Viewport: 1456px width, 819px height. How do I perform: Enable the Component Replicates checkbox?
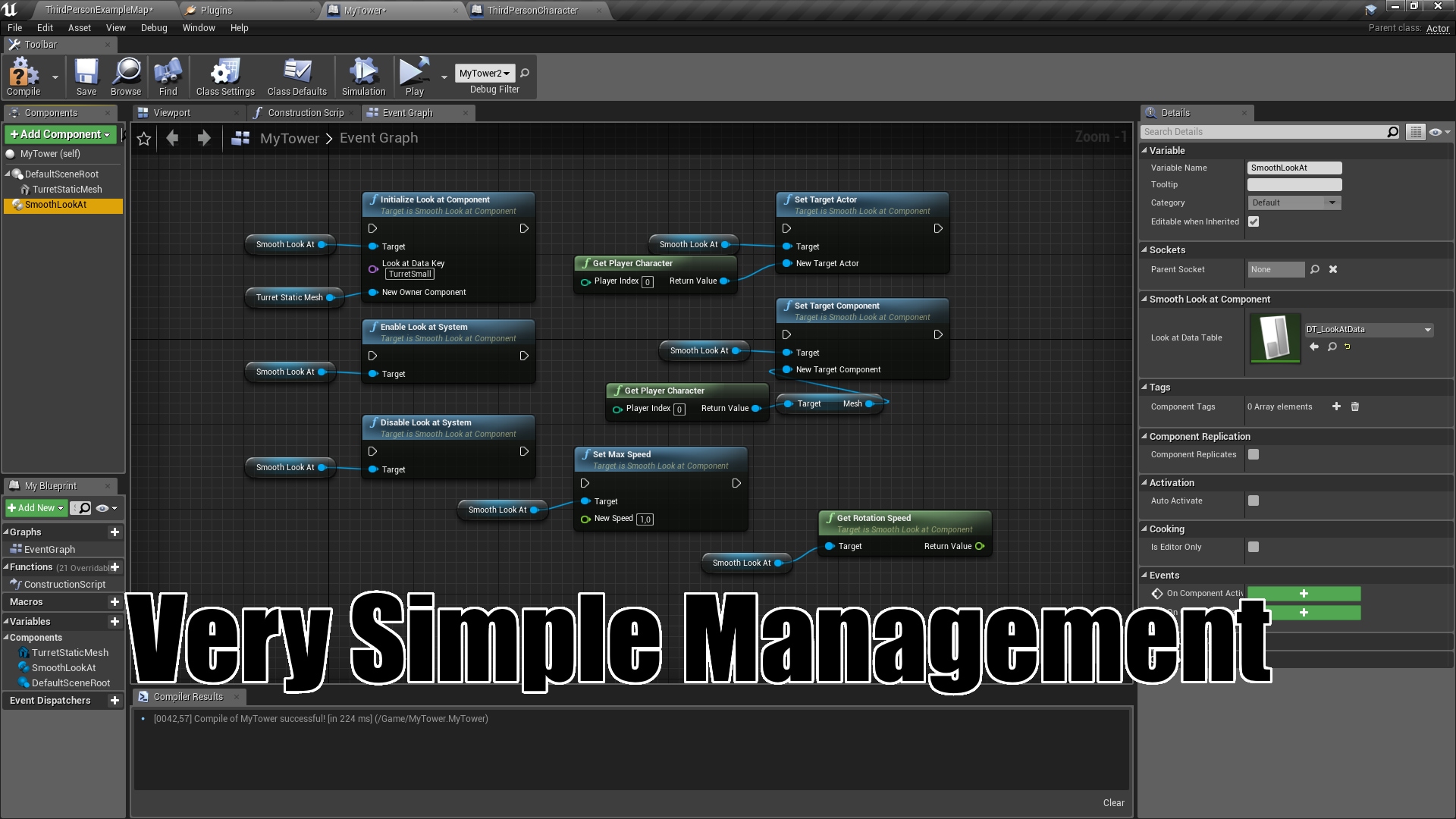click(x=1253, y=454)
